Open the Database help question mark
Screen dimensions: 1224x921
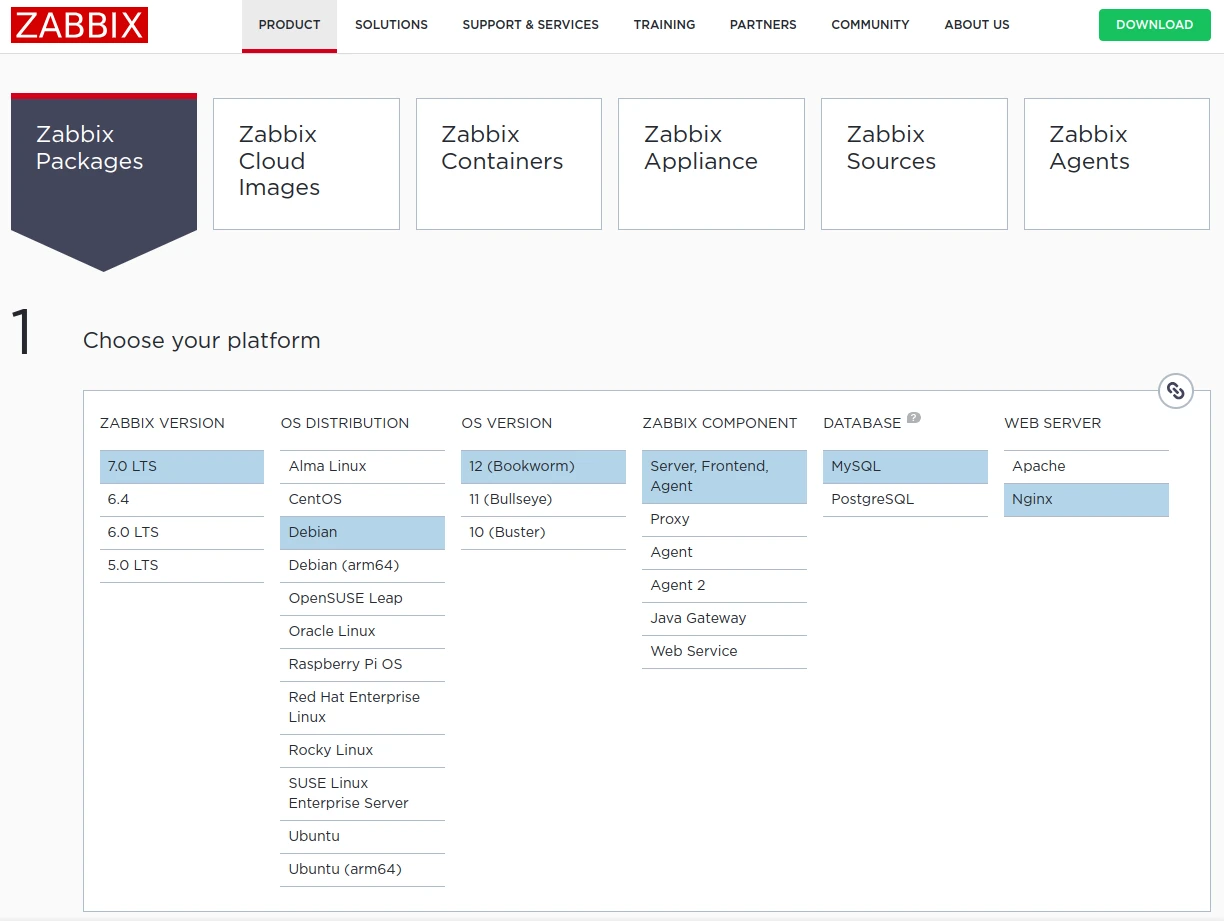(913, 418)
